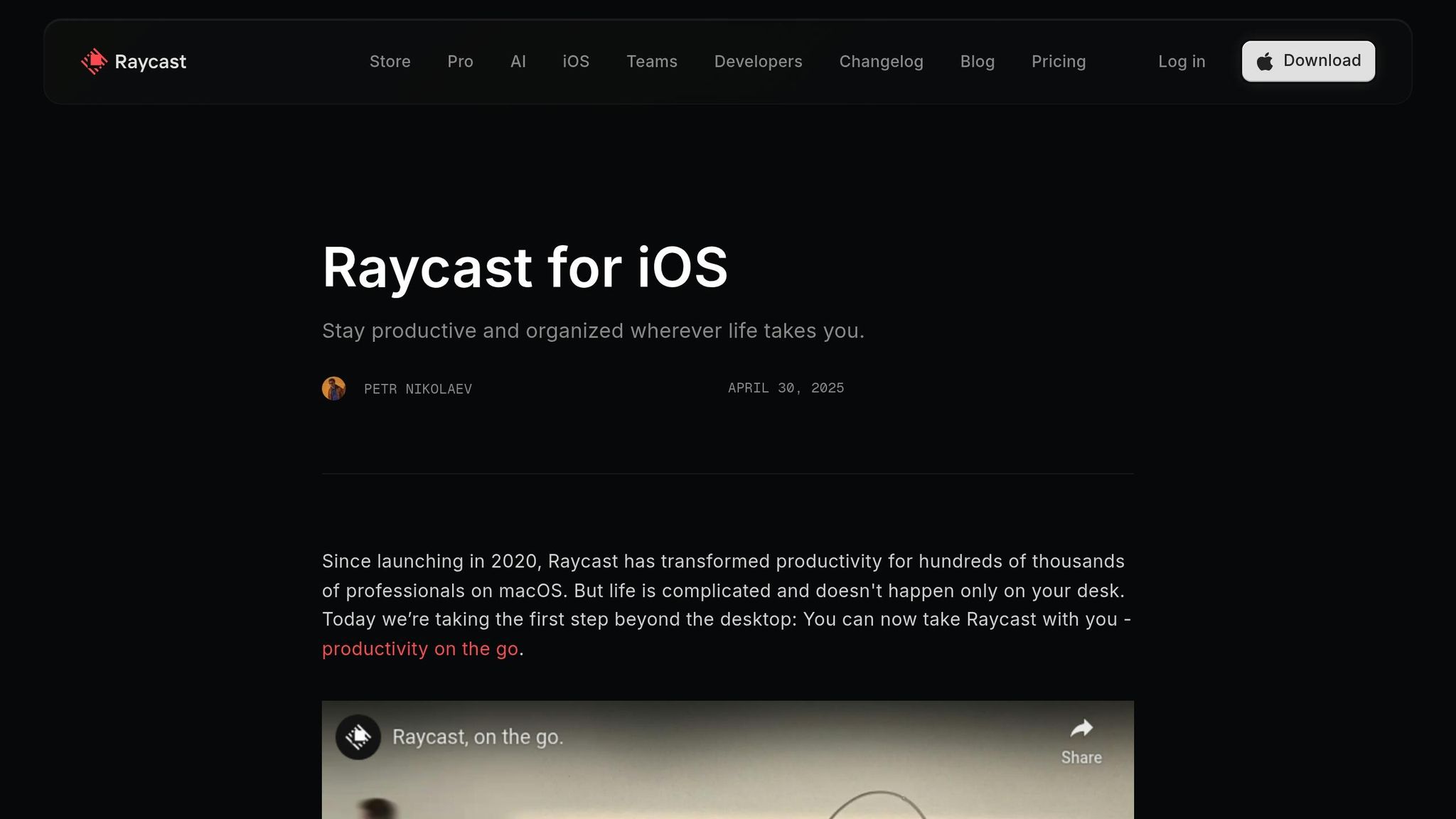Follow the 'productivity on the go' link
Image resolution: width=1456 pixels, height=819 pixels.
tap(419, 649)
